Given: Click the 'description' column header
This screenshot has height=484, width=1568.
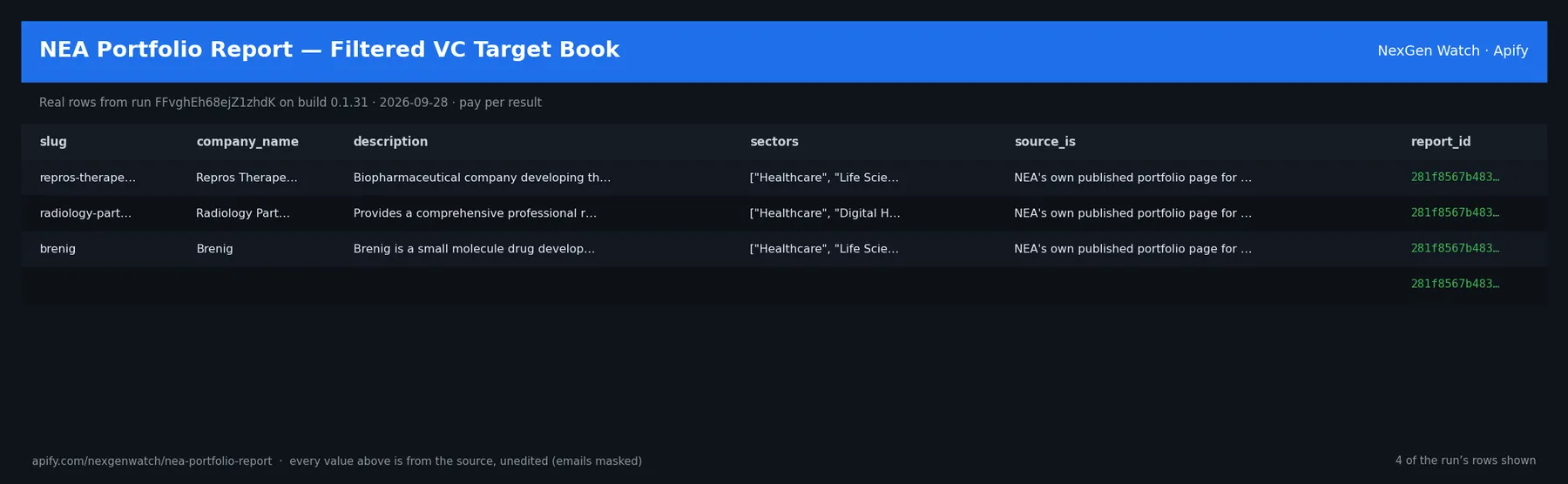Looking at the screenshot, I should (x=390, y=142).
